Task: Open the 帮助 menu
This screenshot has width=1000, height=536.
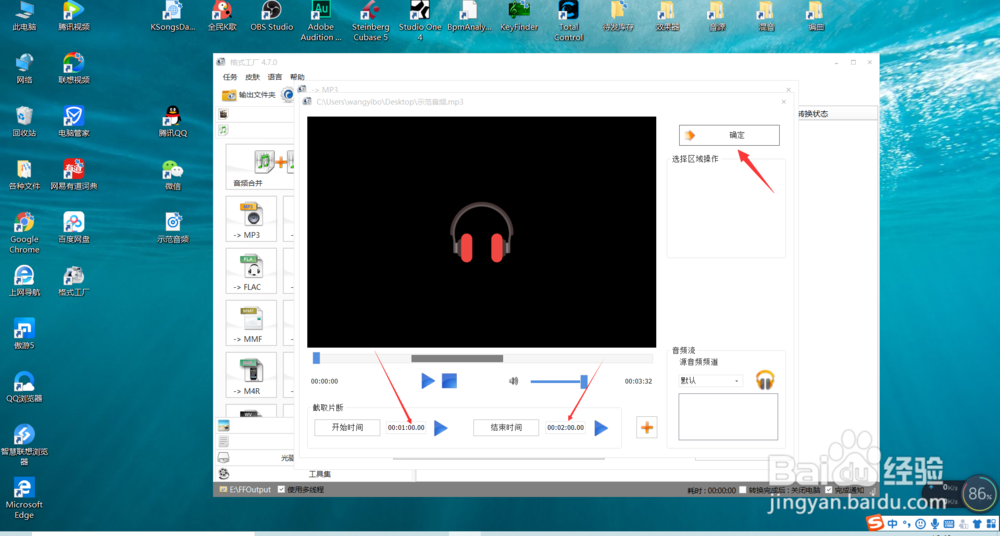Action: (x=297, y=77)
